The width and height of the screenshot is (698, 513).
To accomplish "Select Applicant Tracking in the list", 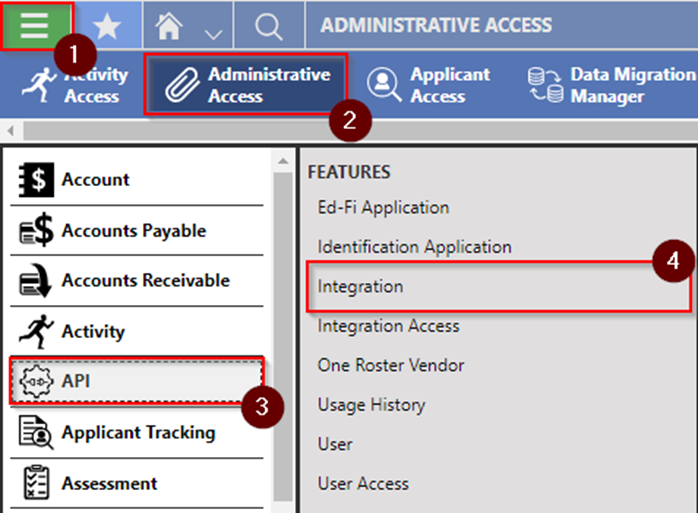I will tap(137, 433).
